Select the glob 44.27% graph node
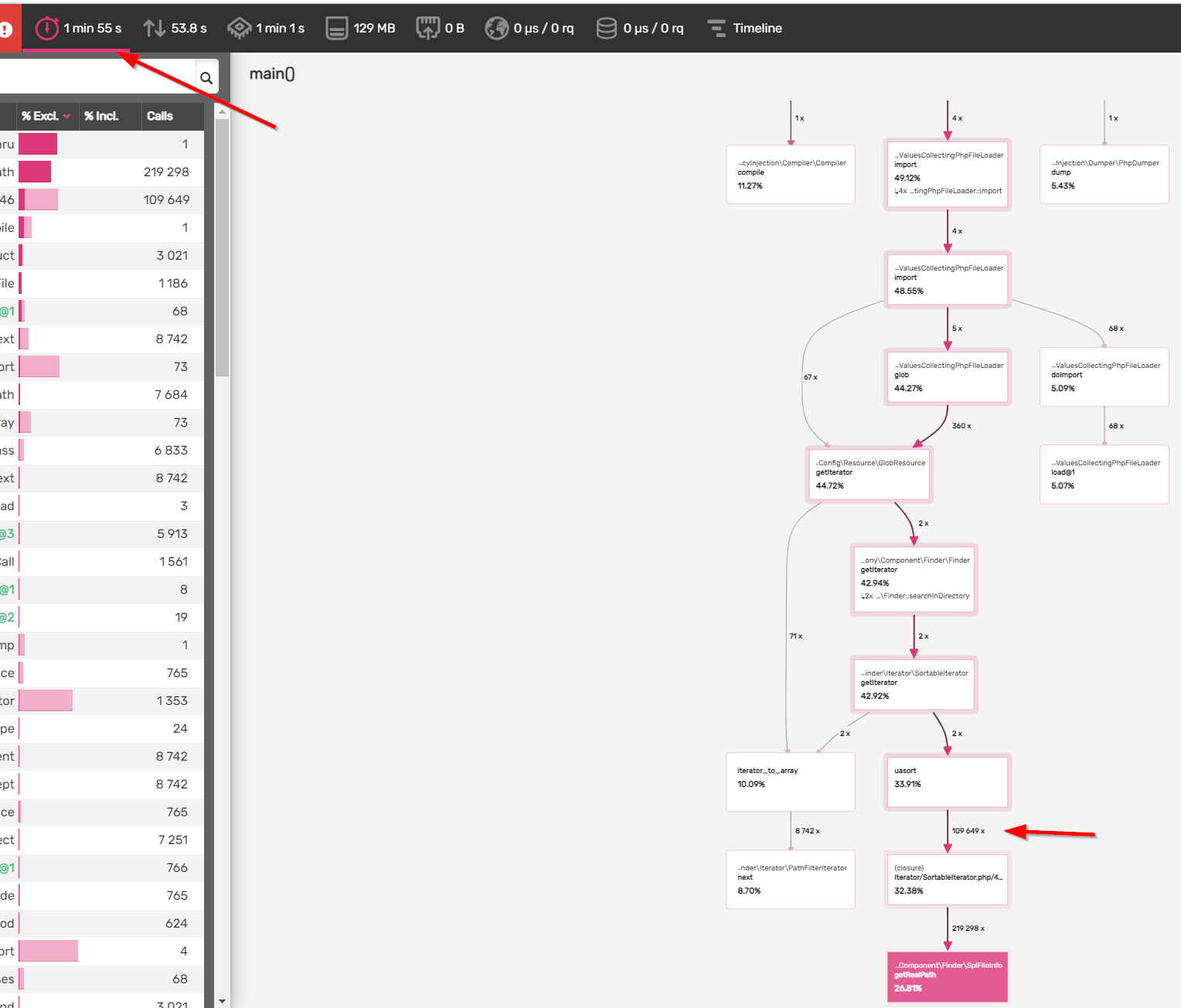Viewport: 1181px width, 1008px height. pyautogui.click(x=948, y=377)
